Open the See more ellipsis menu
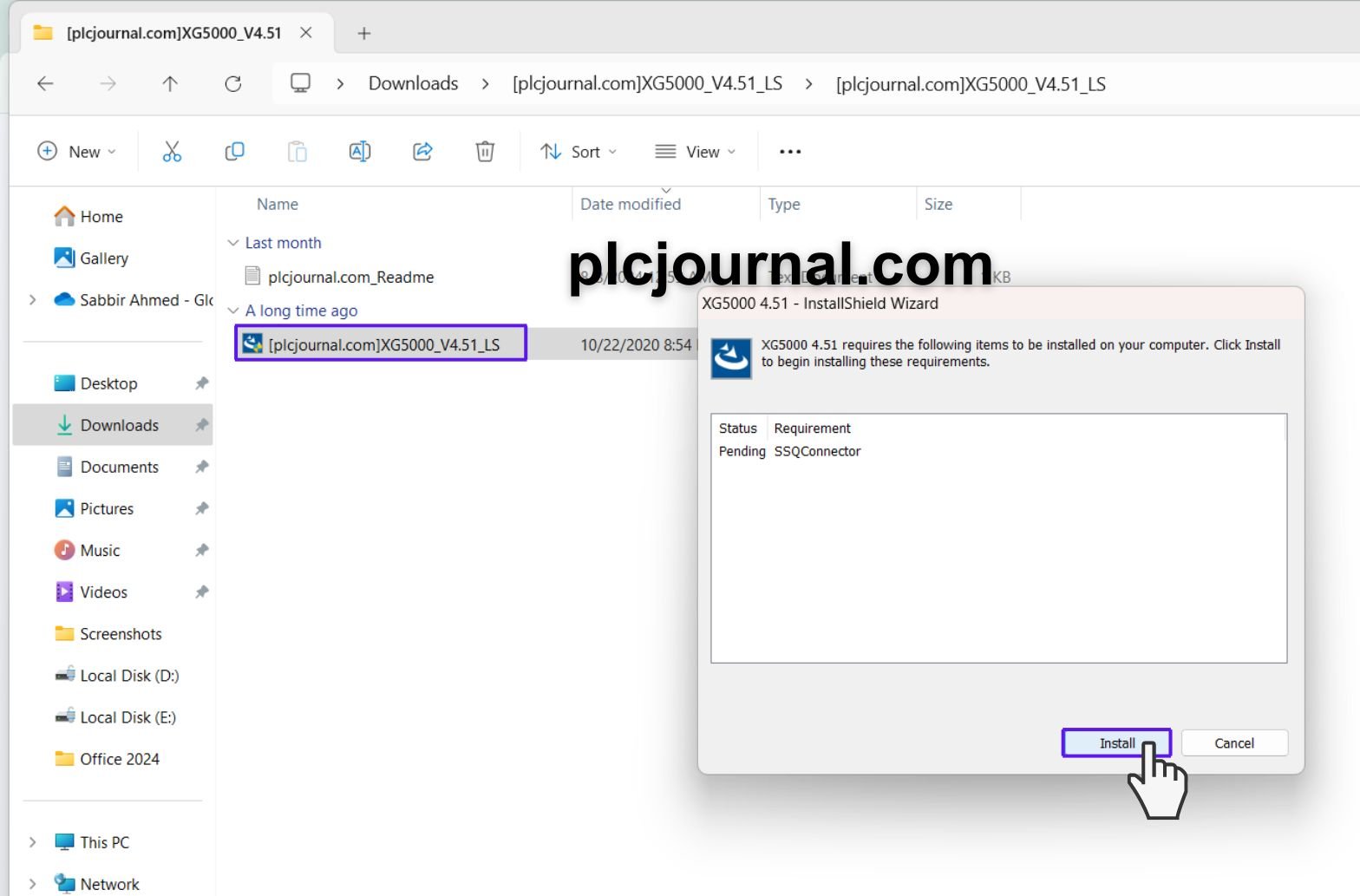This screenshot has height=896, width=1360. click(790, 152)
